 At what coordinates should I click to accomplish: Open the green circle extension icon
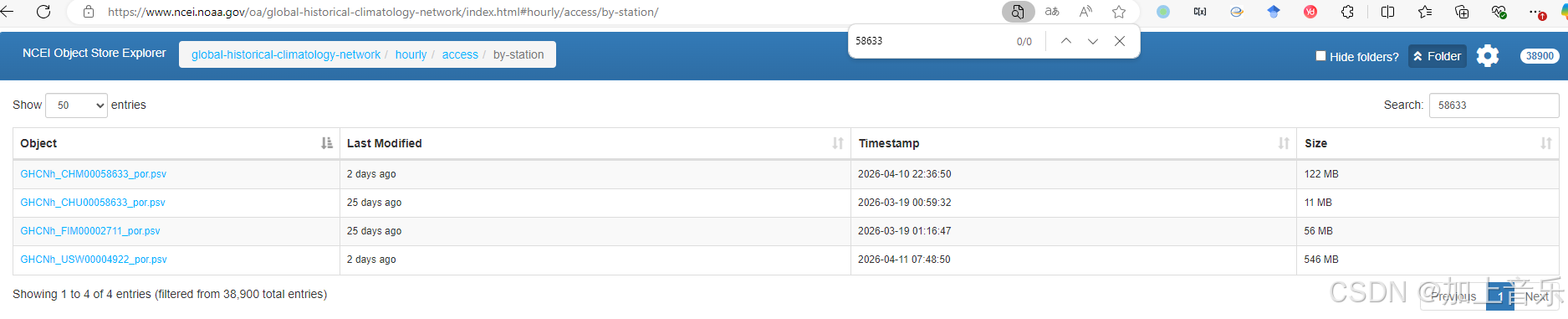pyautogui.click(x=1163, y=12)
